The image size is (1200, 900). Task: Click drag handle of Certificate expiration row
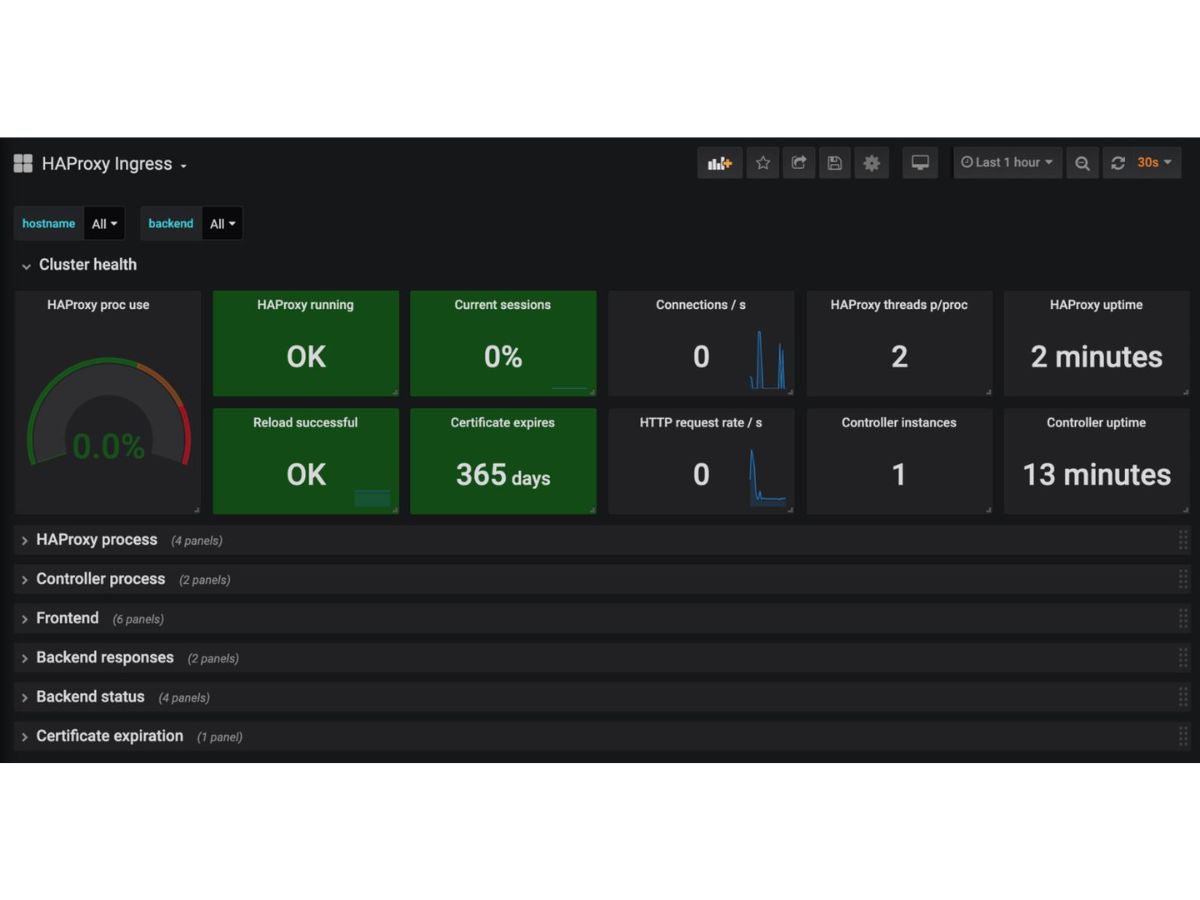pyautogui.click(x=1183, y=736)
